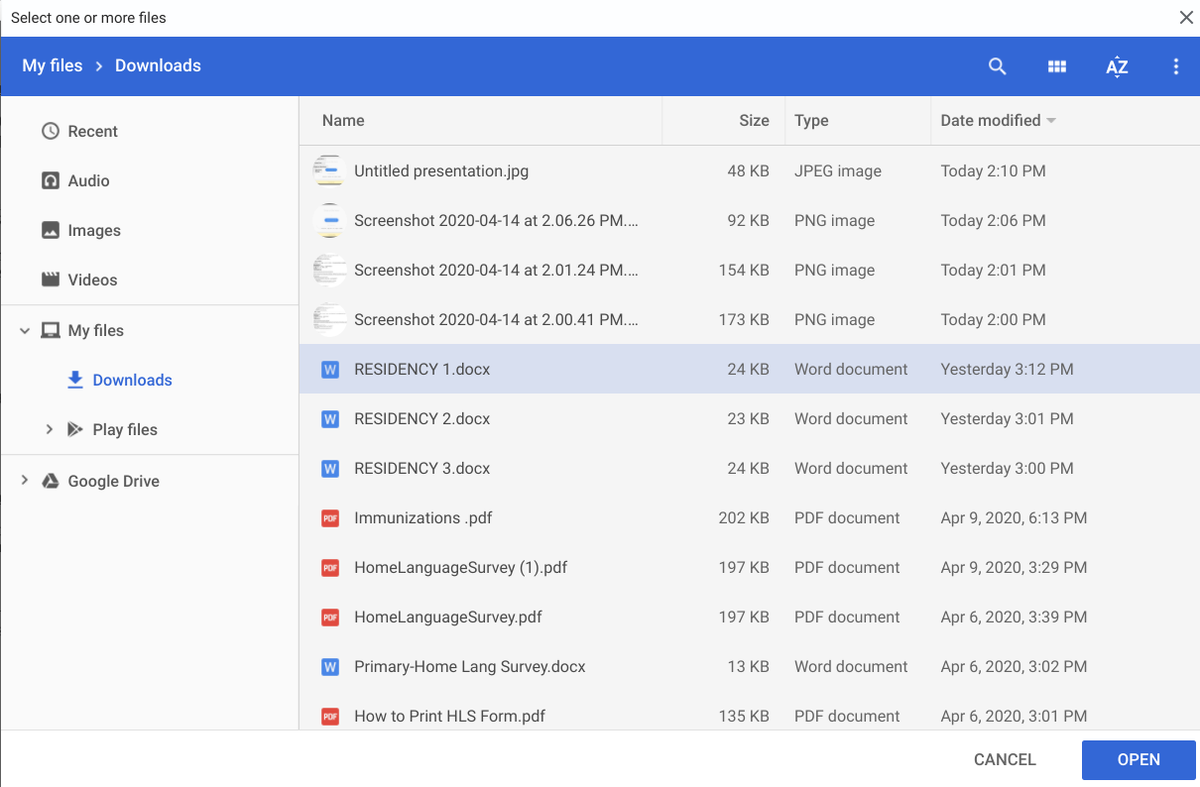Click PDF icon of Immunizations .pdf
1200x787 pixels.
[x=329, y=518]
